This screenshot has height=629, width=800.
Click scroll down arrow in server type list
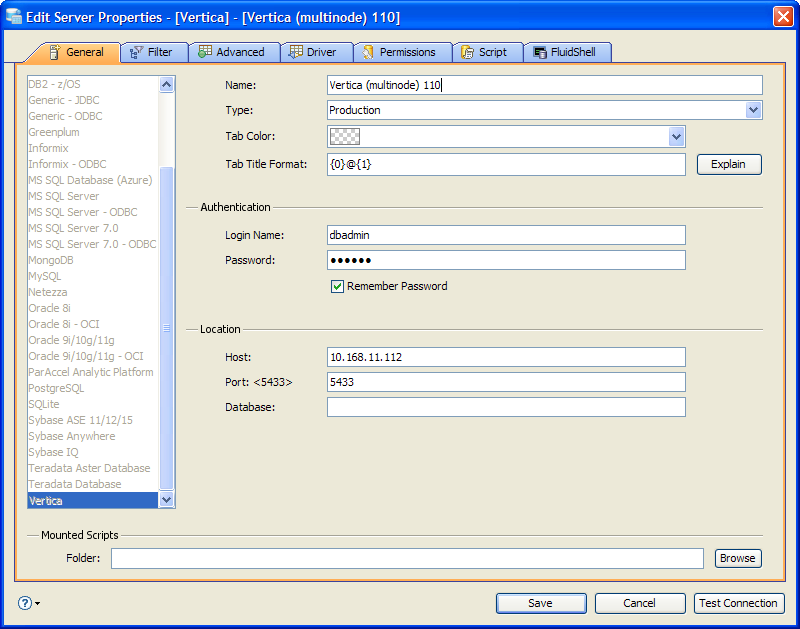click(166, 500)
